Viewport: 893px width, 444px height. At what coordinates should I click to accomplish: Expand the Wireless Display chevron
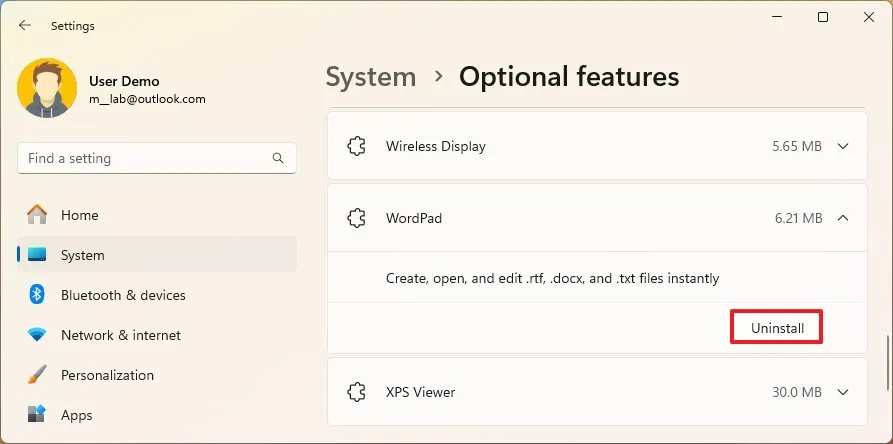(843, 146)
